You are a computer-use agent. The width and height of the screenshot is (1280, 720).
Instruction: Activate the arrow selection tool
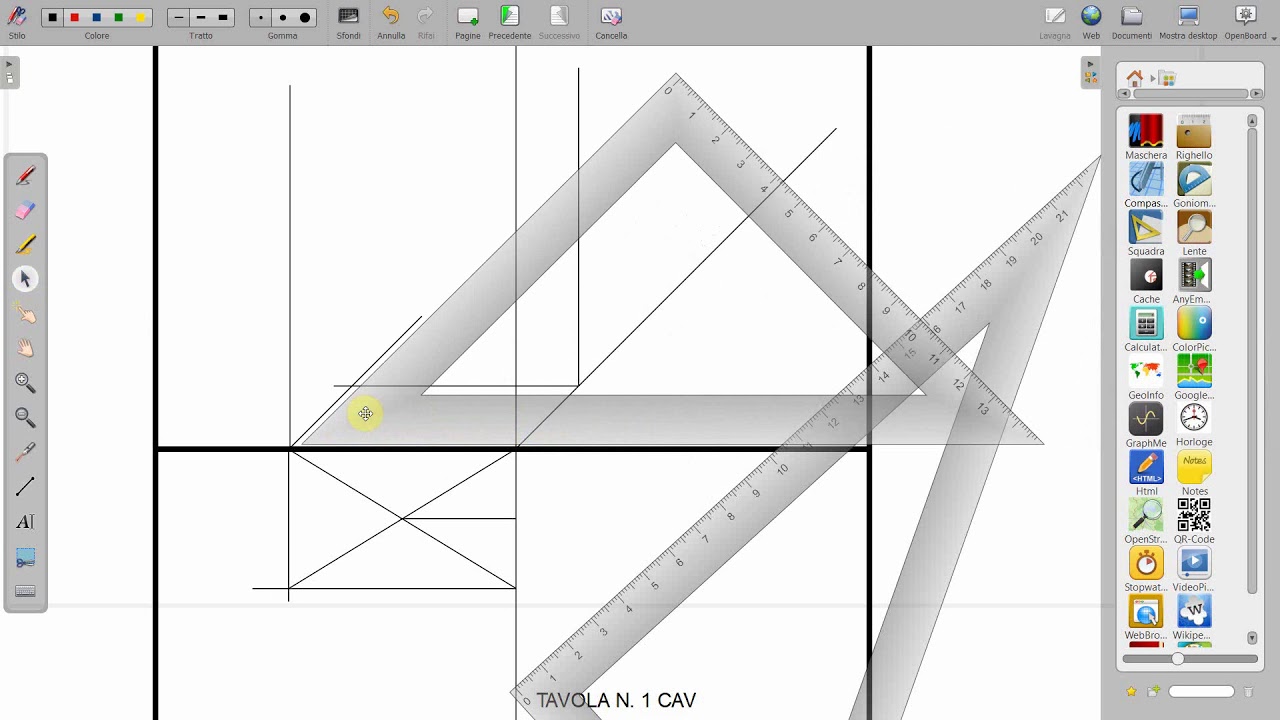coord(26,279)
